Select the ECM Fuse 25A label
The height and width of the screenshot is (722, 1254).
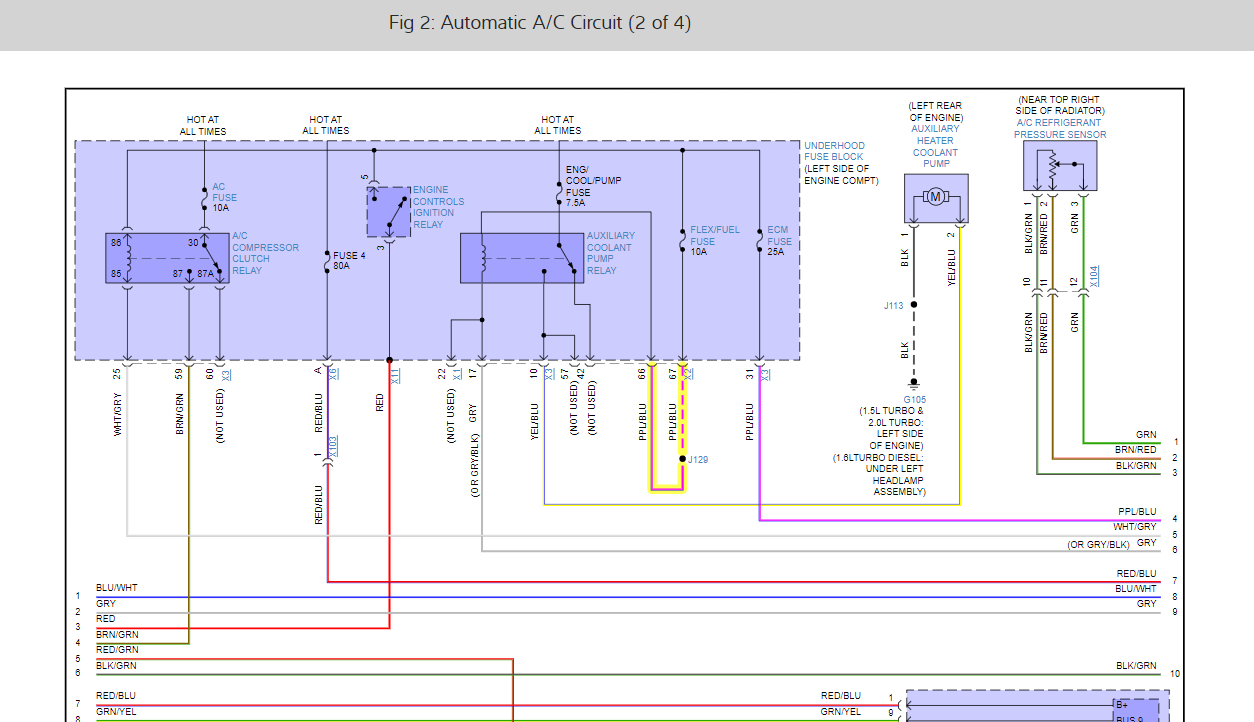779,241
